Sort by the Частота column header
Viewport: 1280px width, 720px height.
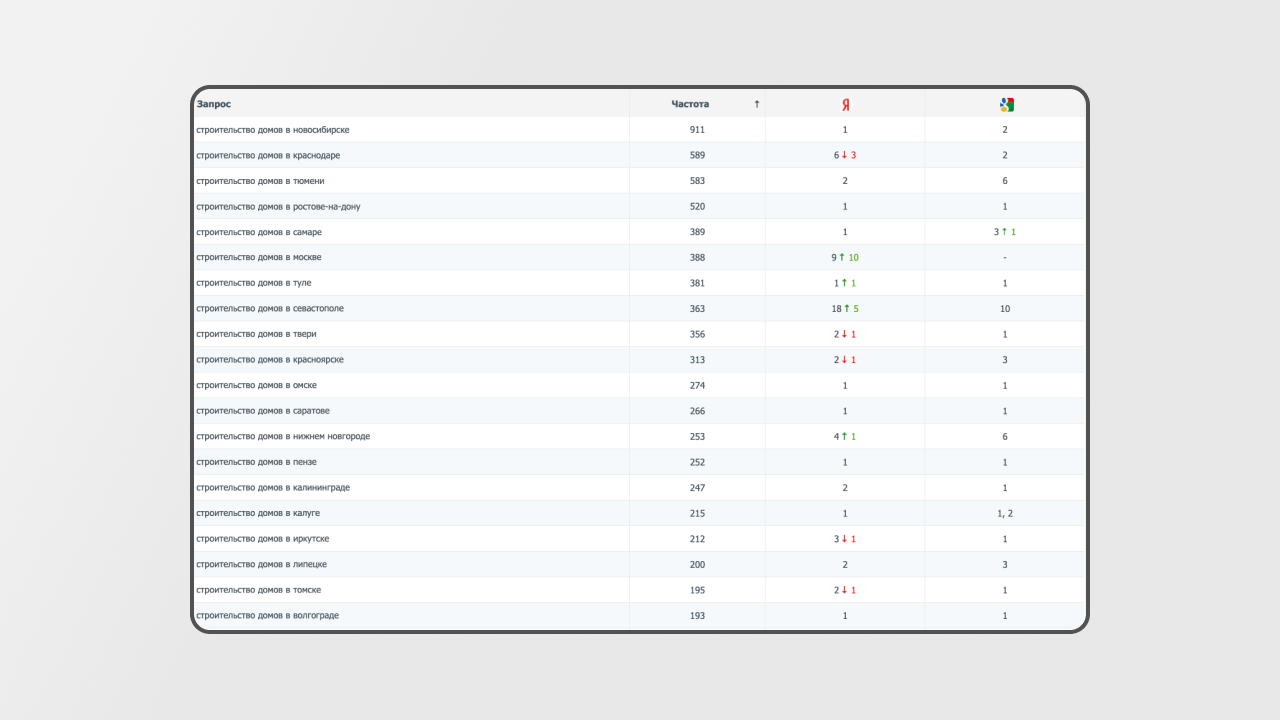click(x=690, y=104)
